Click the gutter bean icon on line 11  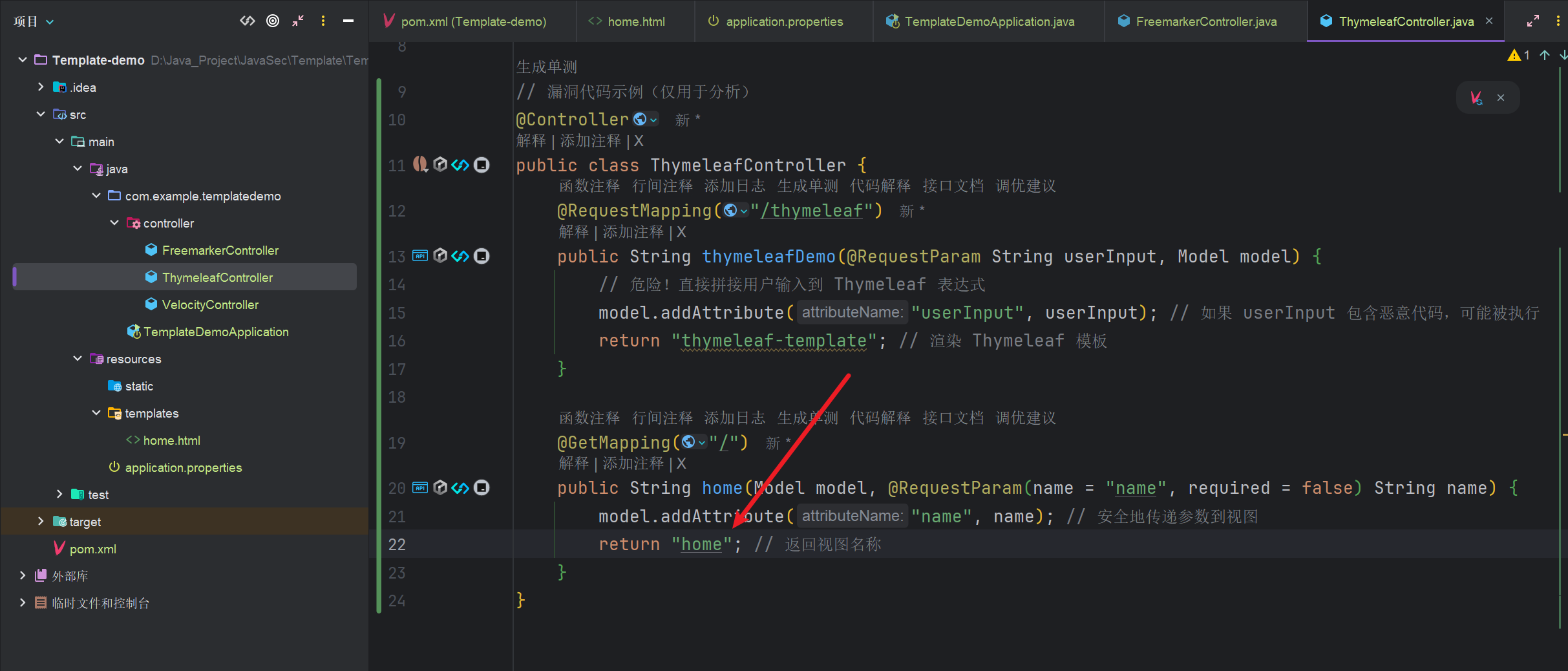pyautogui.click(x=420, y=165)
